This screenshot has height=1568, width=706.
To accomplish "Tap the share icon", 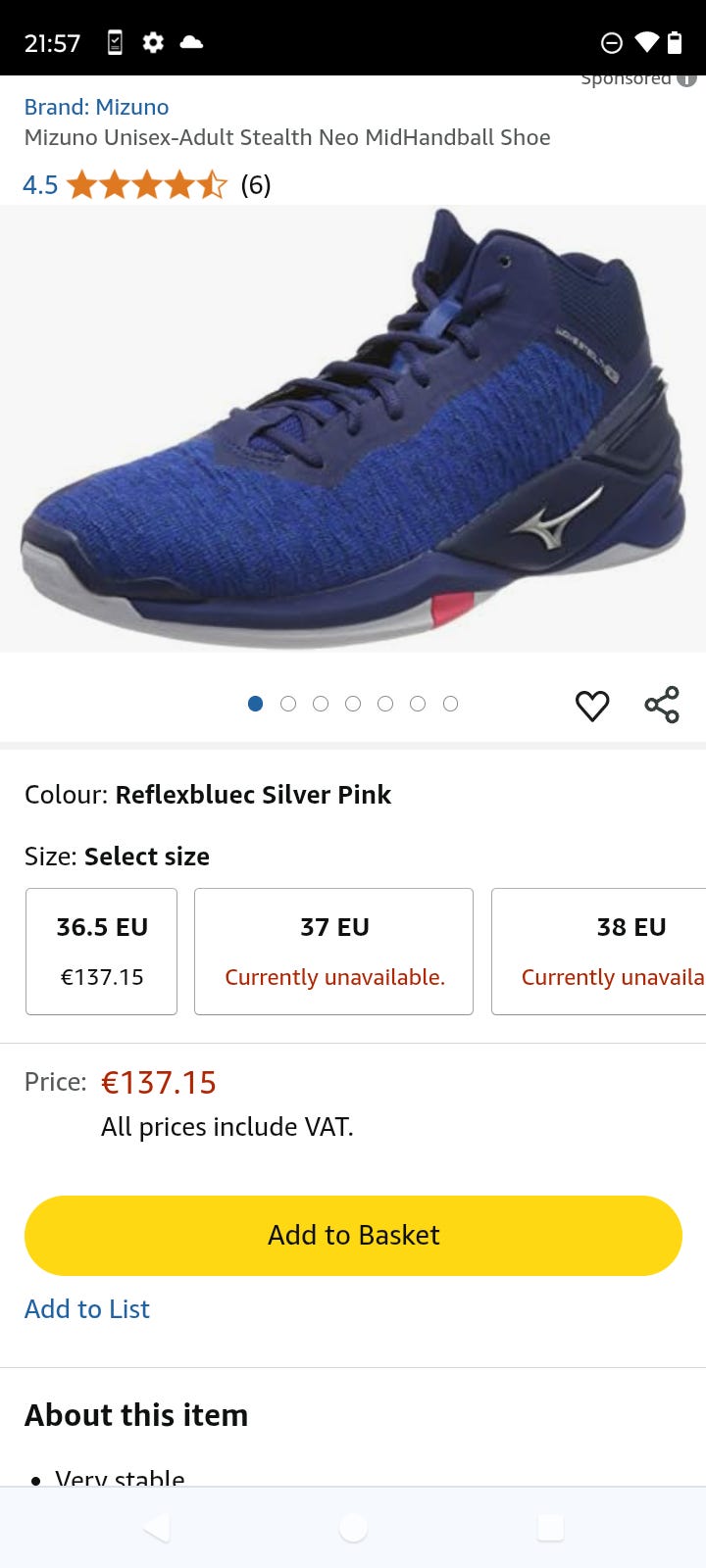I will pyautogui.click(x=662, y=705).
